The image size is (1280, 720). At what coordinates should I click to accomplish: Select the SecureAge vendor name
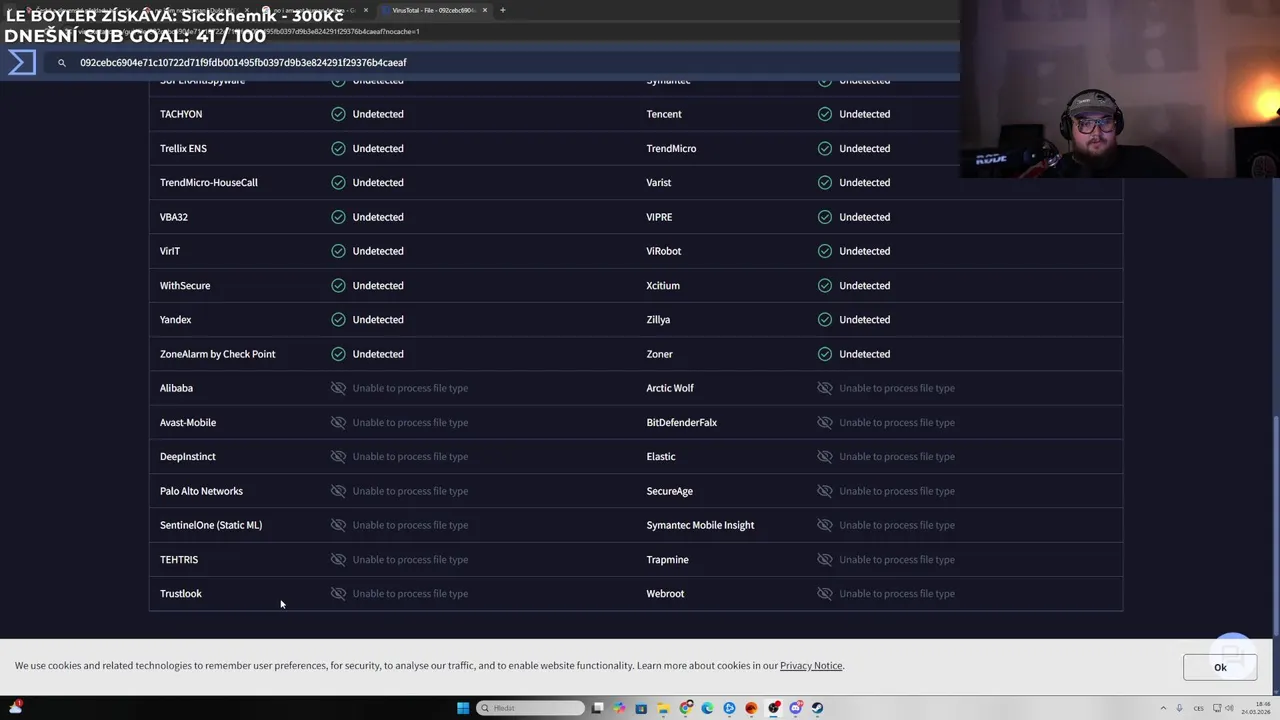point(669,491)
